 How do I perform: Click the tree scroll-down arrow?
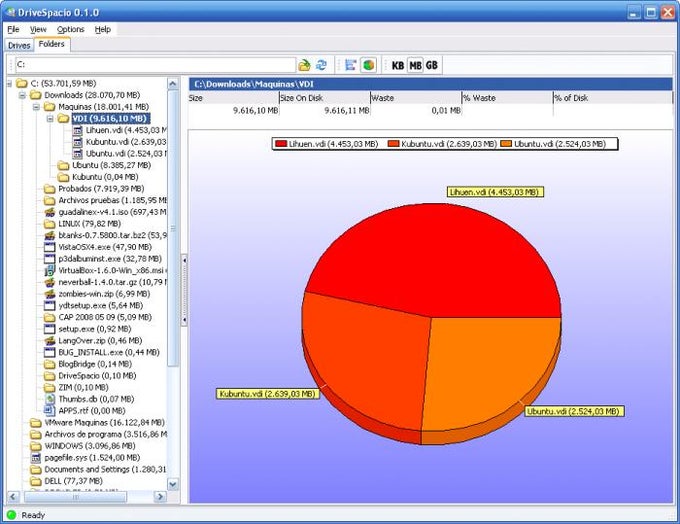(173, 485)
